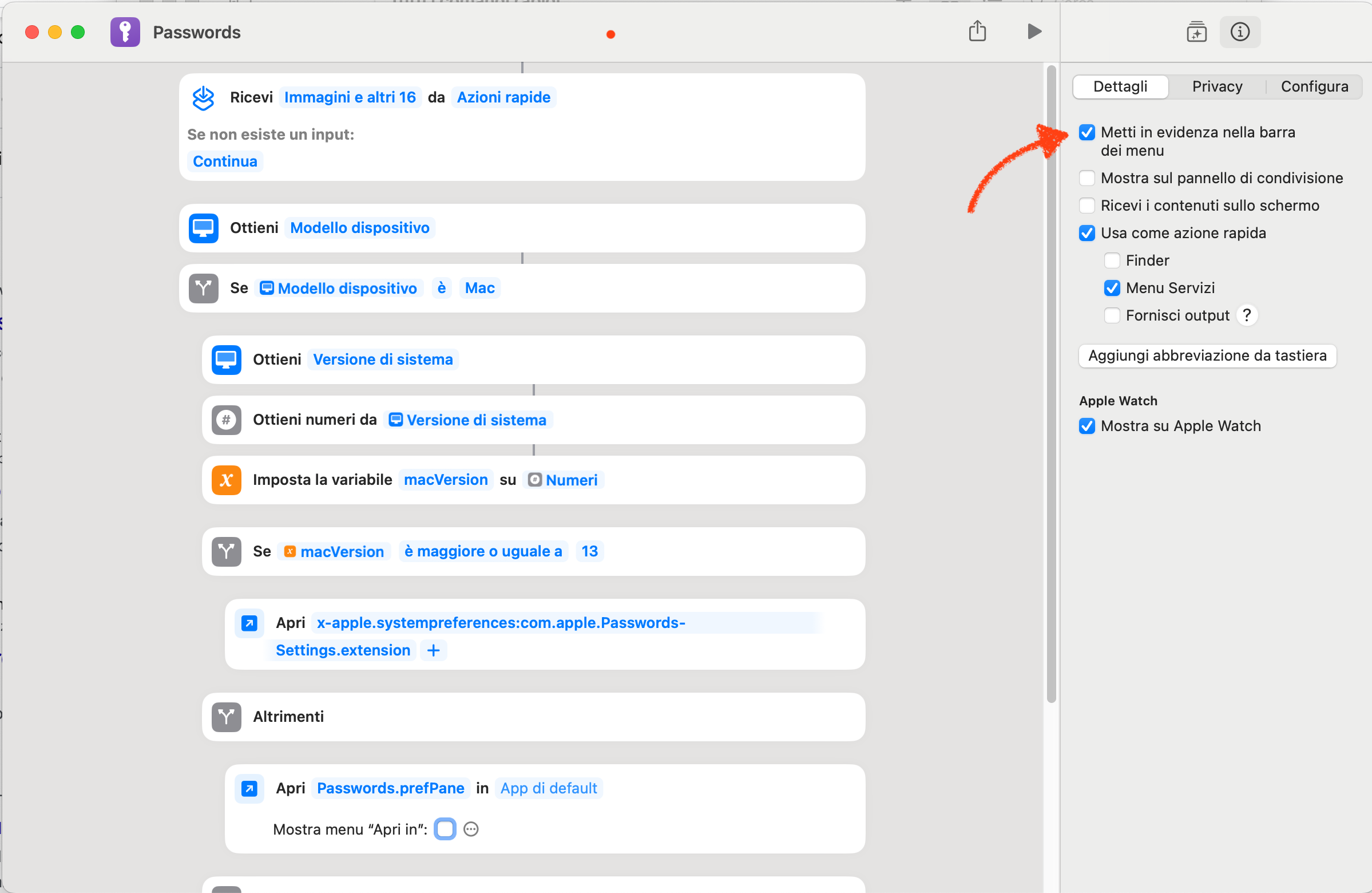Choose a detail in Ottieni Modello dispositivo
Screen dimensions: 1372x893
tap(360, 228)
